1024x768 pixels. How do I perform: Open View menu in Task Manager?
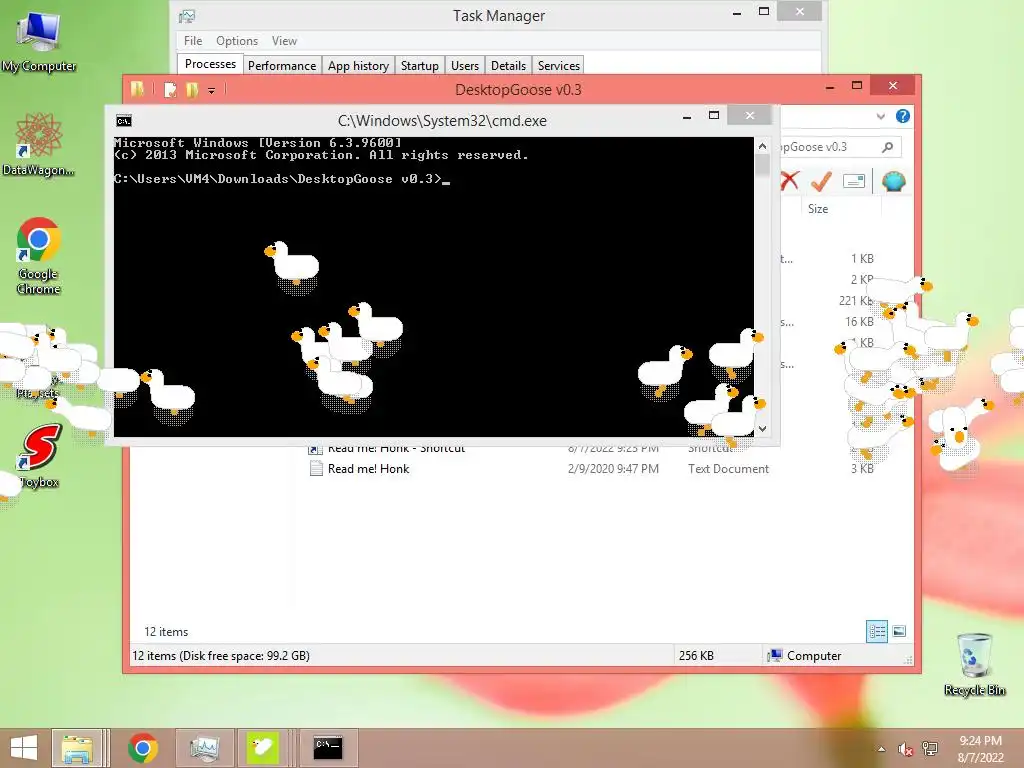284,40
